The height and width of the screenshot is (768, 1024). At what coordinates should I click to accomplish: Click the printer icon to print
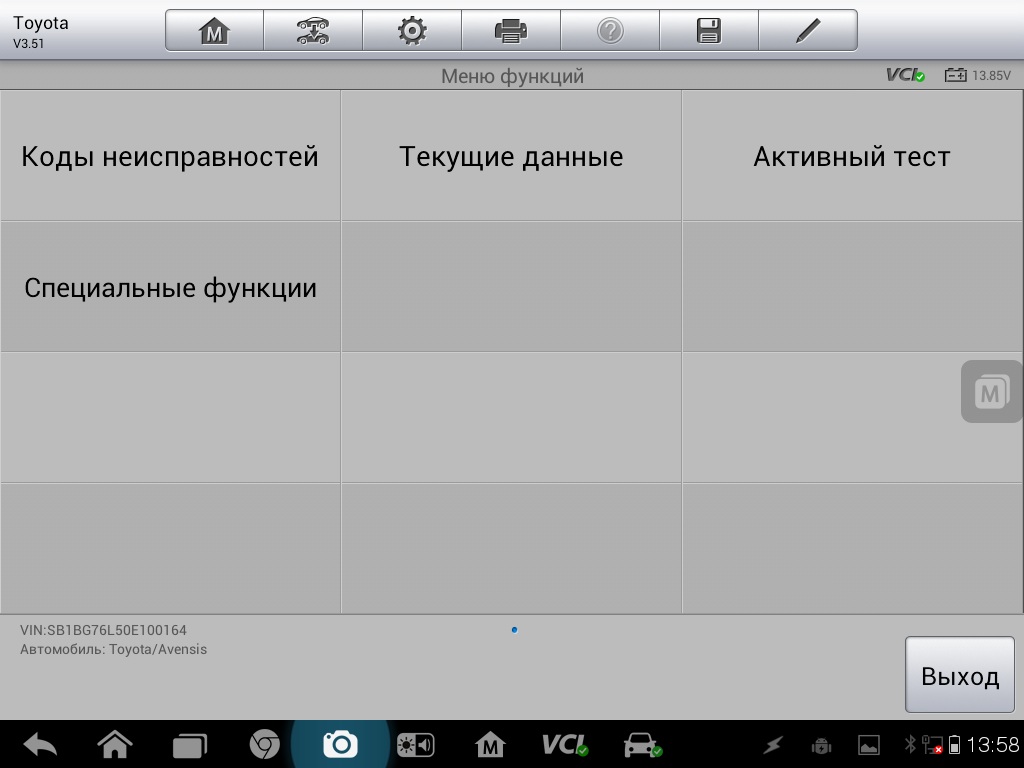coord(510,31)
